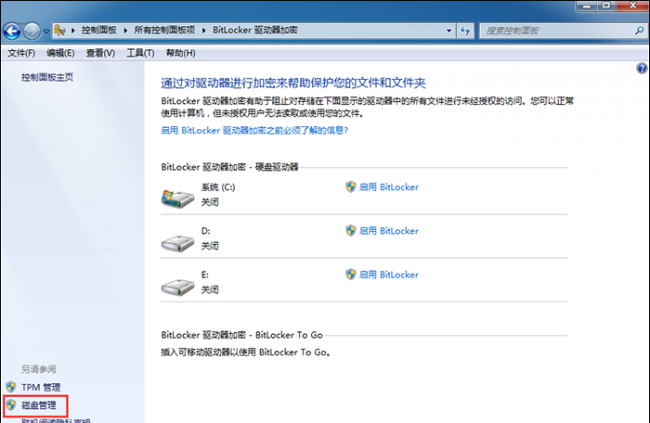
Task: Click the 系统 (C:) drive icon
Action: (177, 199)
